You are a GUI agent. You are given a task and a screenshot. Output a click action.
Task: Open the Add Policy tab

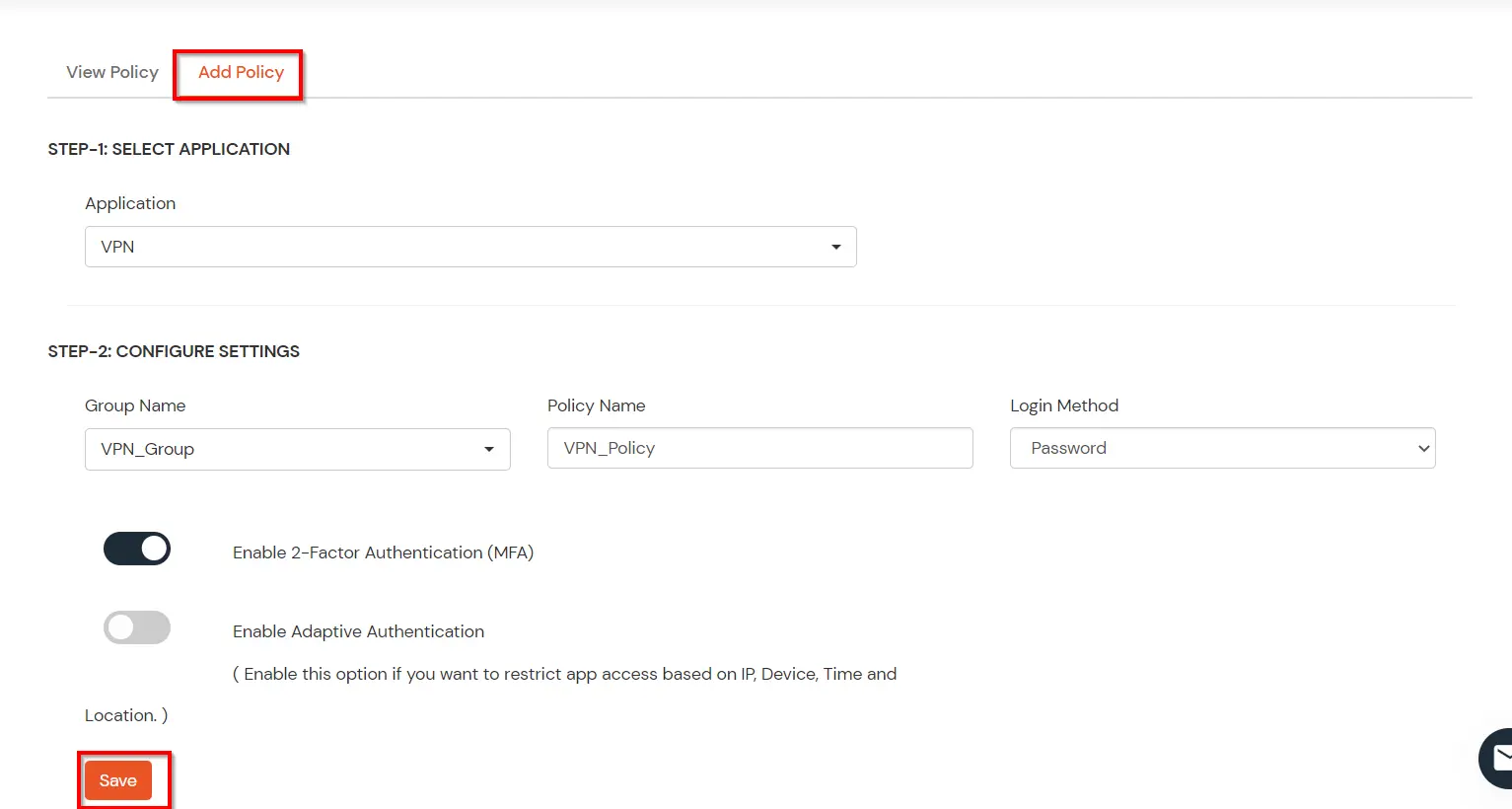(241, 72)
